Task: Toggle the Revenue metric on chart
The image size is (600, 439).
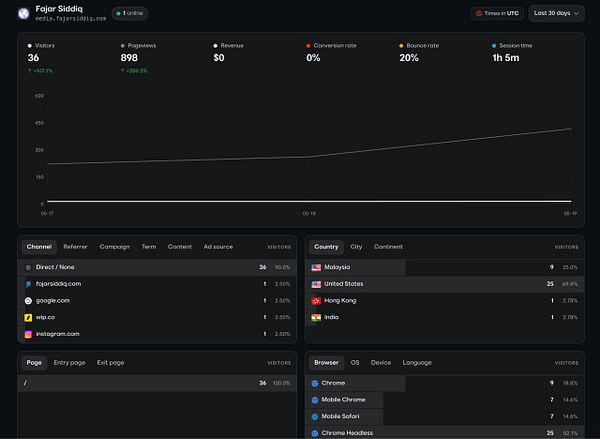Action: pyautogui.click(x=228, y=46)
